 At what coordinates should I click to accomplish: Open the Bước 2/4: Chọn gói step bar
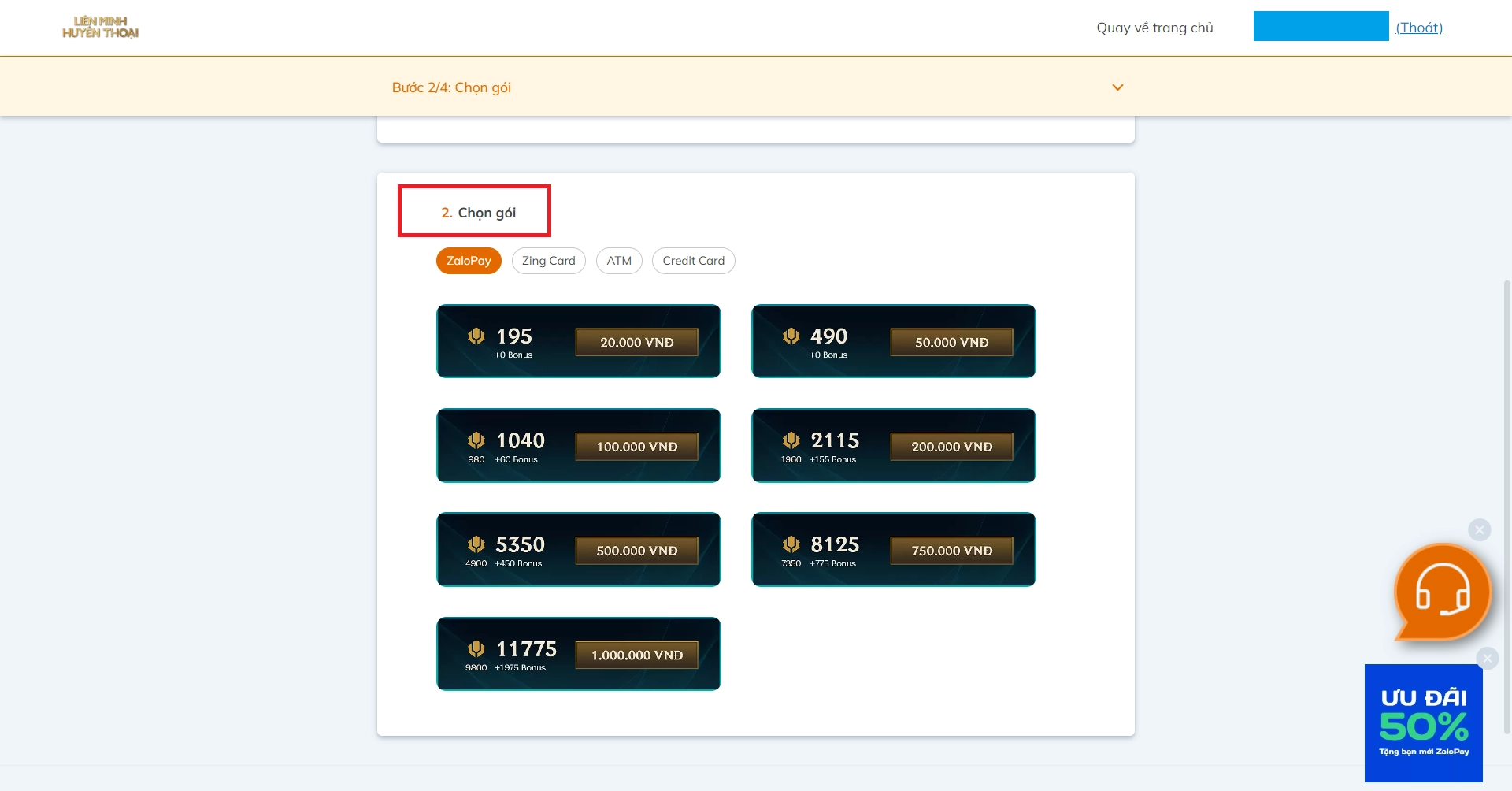[x=451, y=87]
